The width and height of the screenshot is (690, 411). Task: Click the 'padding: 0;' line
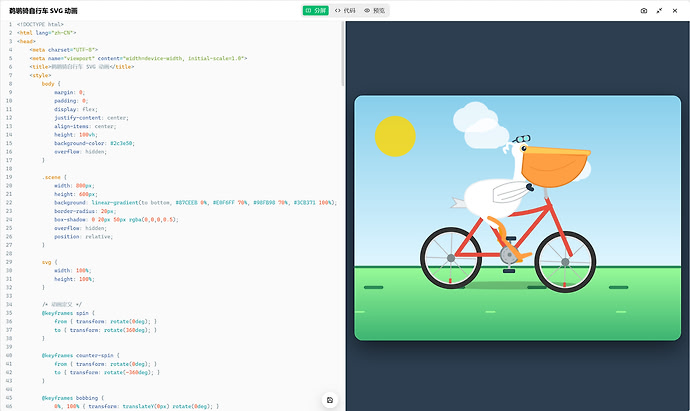(x=71, y=101)
